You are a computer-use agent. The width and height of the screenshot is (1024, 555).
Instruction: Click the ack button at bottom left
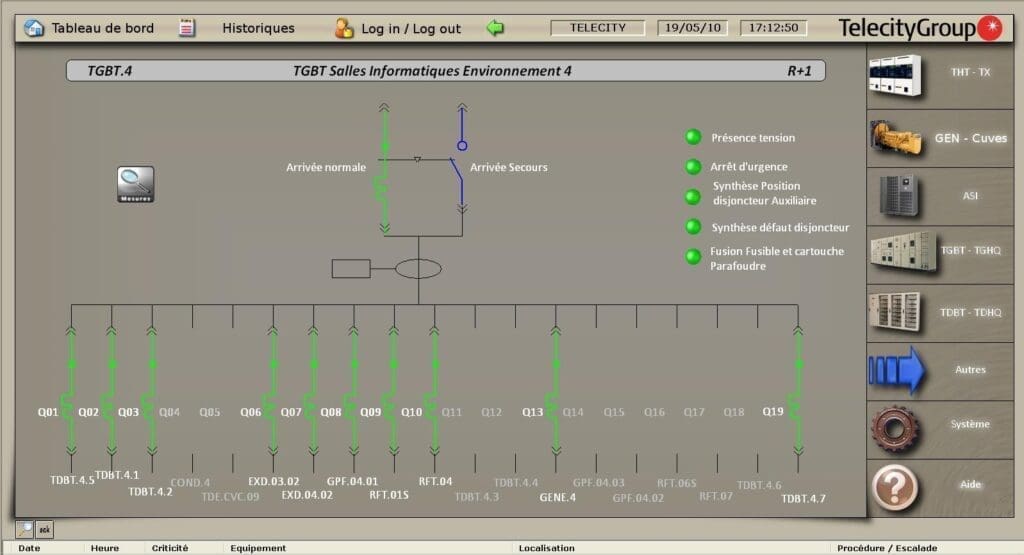45,530
